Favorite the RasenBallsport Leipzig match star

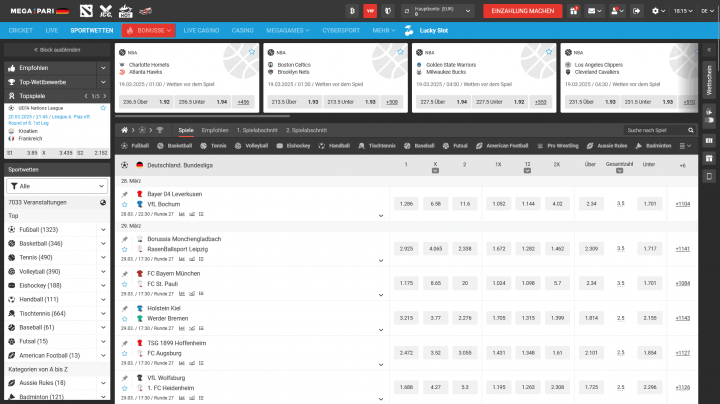click(124, 249)
